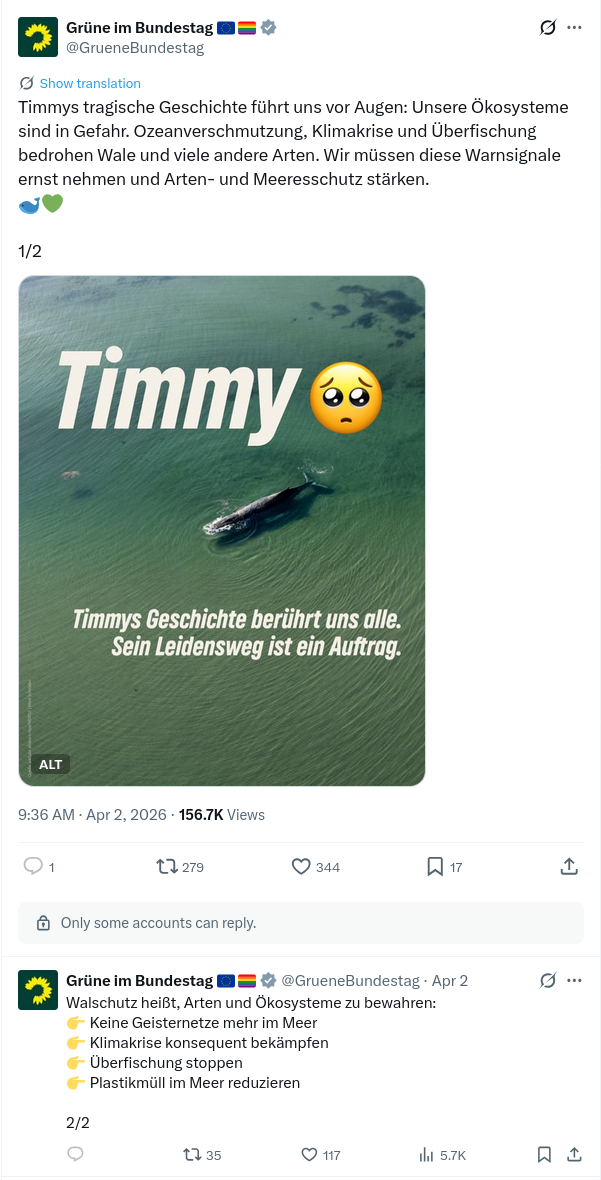Bookmark the second thread post
The width and height of the screenshot is (601, 1180).
coord(545,1154)
